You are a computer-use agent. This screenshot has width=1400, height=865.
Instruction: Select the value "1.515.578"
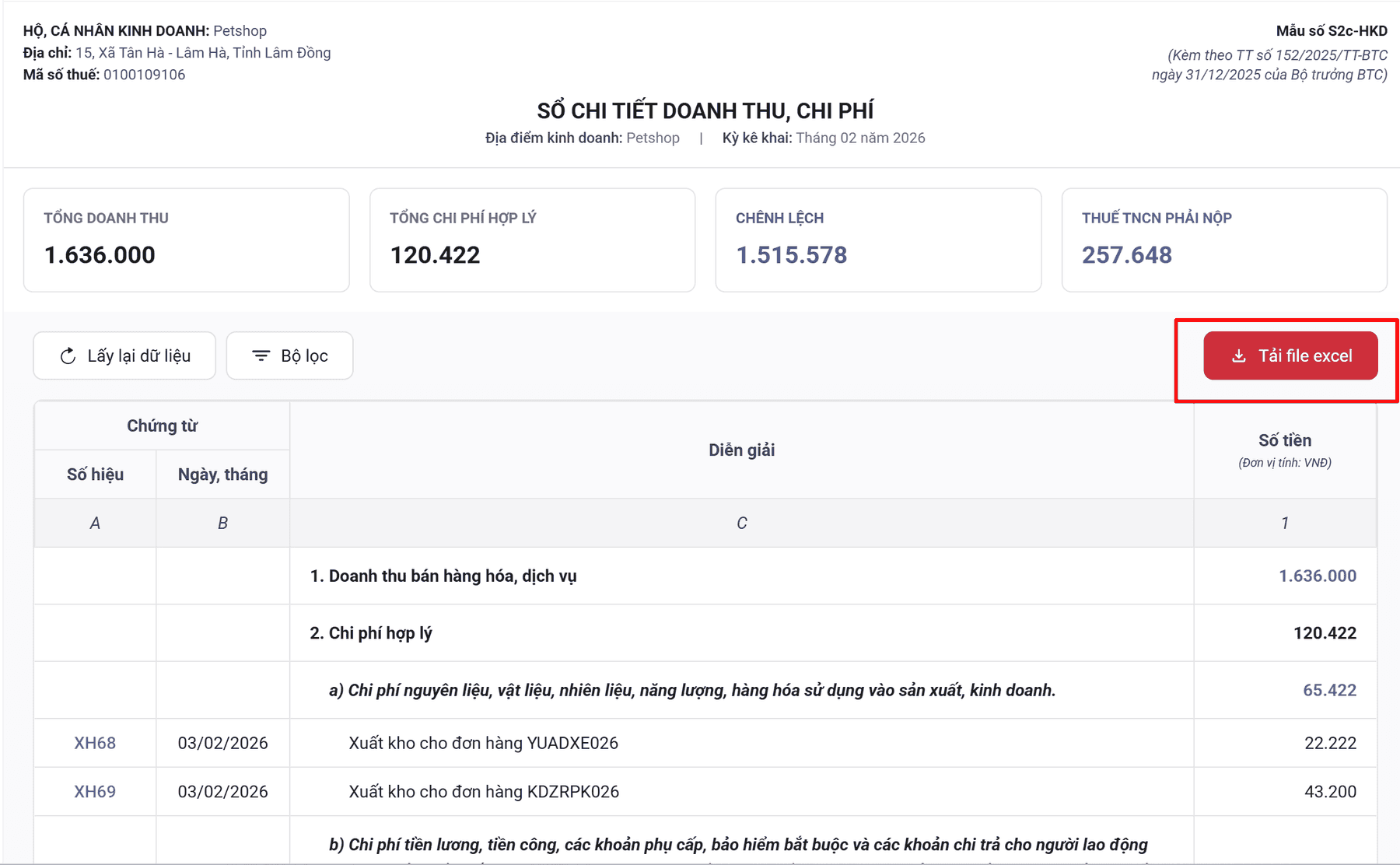[791, 254]
